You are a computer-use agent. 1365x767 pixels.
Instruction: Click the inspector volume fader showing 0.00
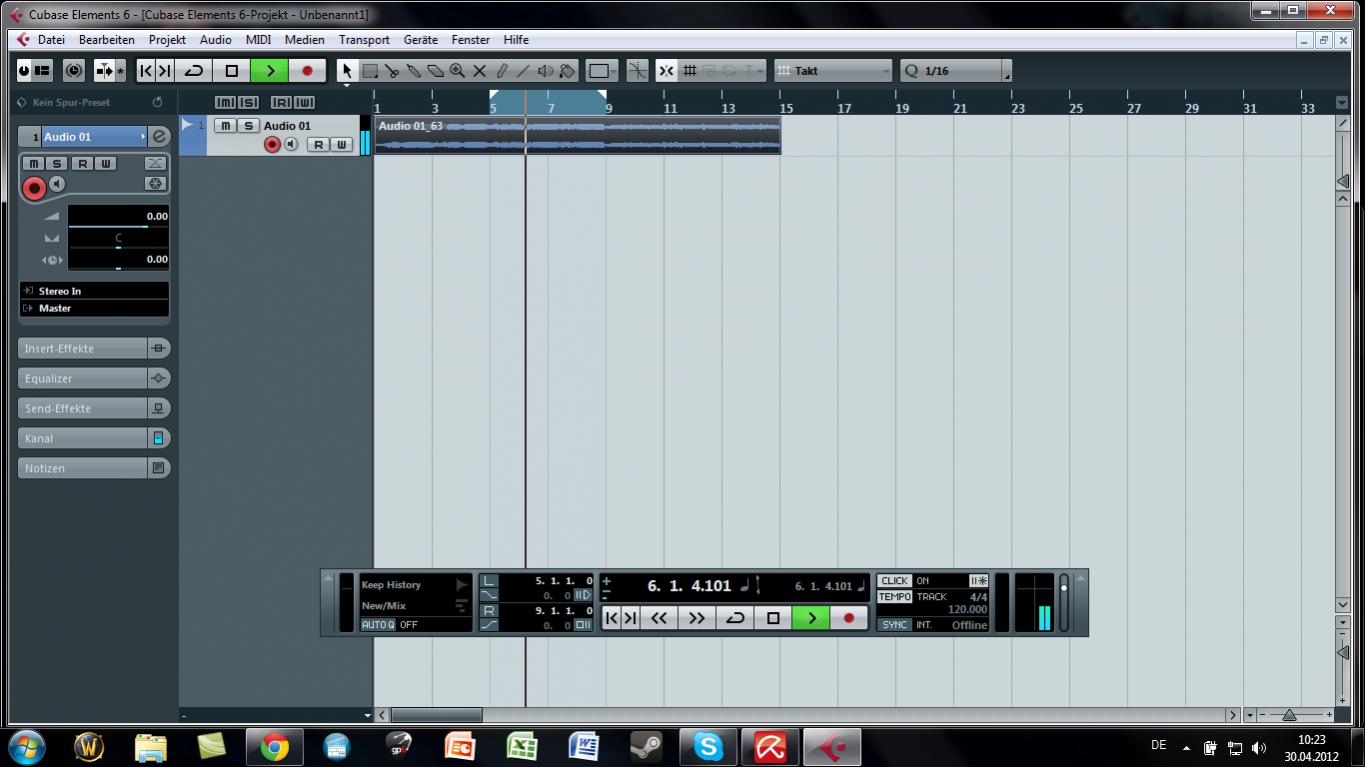[x=118, y=216]
